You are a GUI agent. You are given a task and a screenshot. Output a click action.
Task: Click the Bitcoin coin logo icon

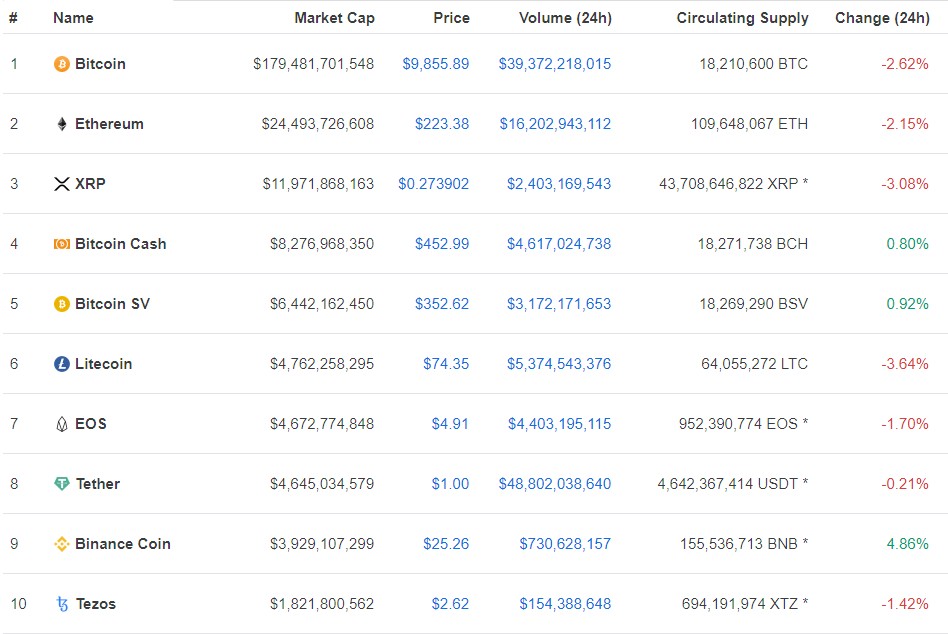tap(62, 63)
